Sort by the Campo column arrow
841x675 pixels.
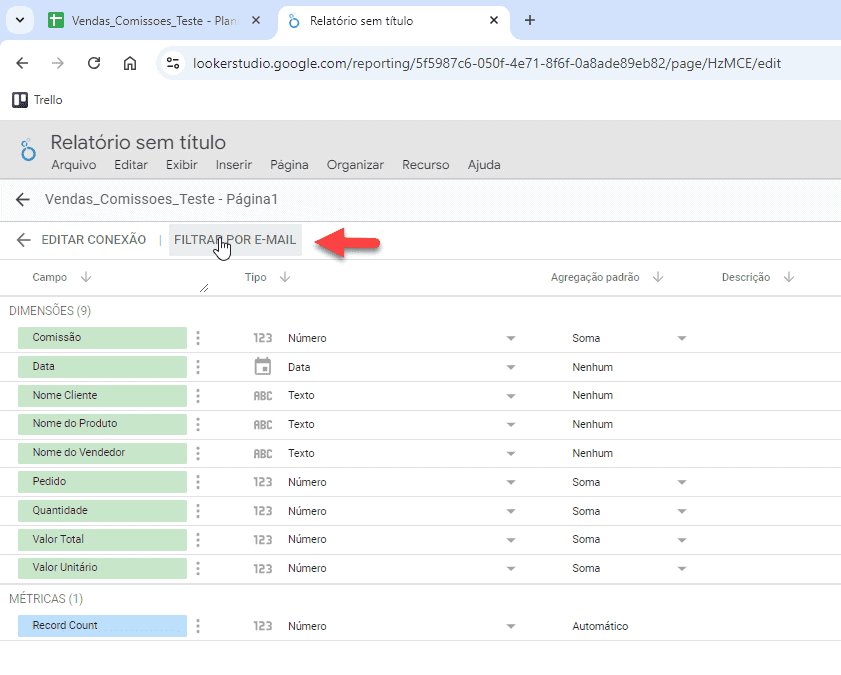85,277
